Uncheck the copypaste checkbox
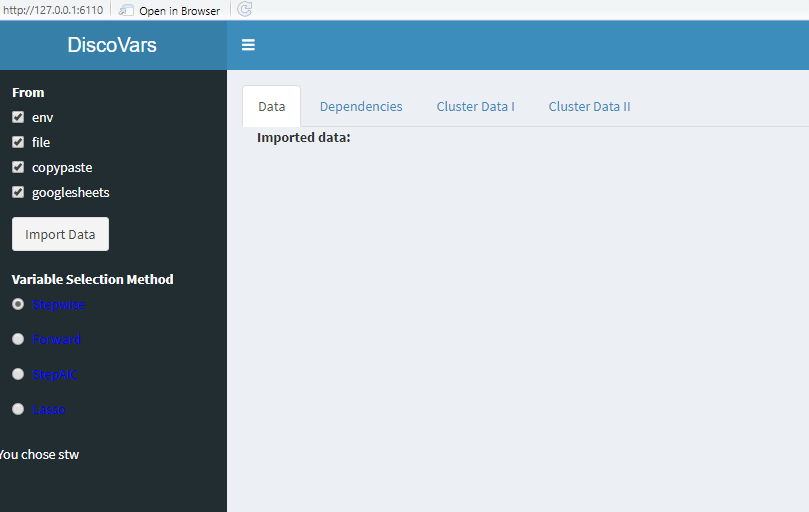This screenshot has height=512, width=809. pos(18,167)
